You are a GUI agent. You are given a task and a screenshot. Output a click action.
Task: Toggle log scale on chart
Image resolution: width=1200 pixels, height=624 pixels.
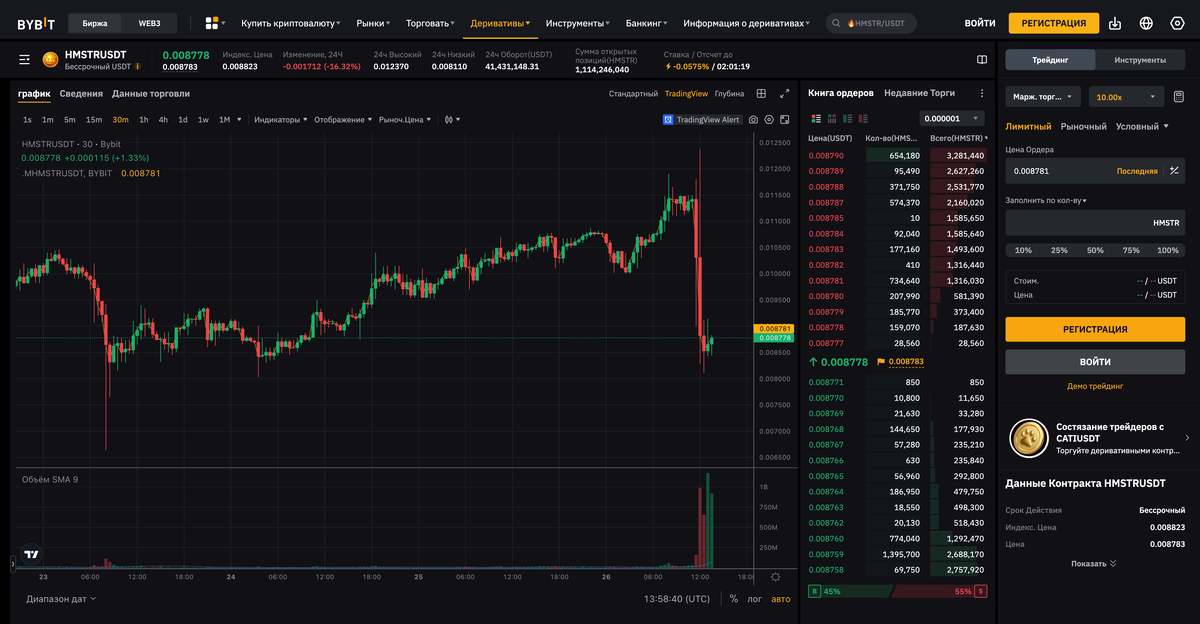(x=754, y=599)
